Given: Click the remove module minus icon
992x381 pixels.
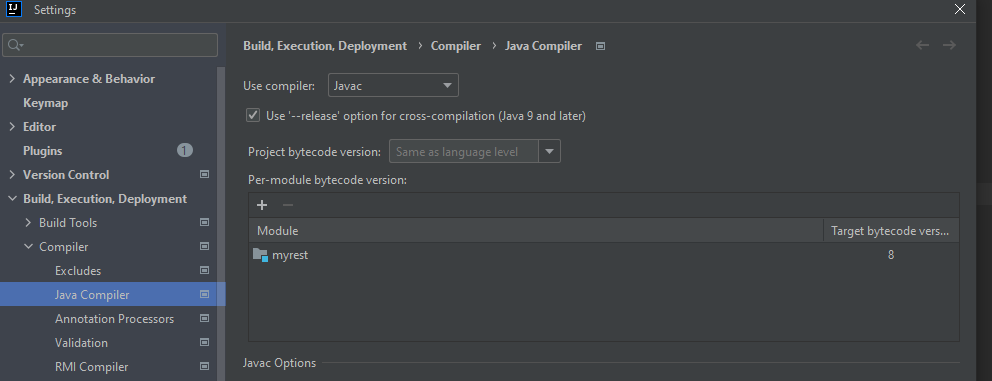Looking at the screenshot, I should click(x=288, y=205).
